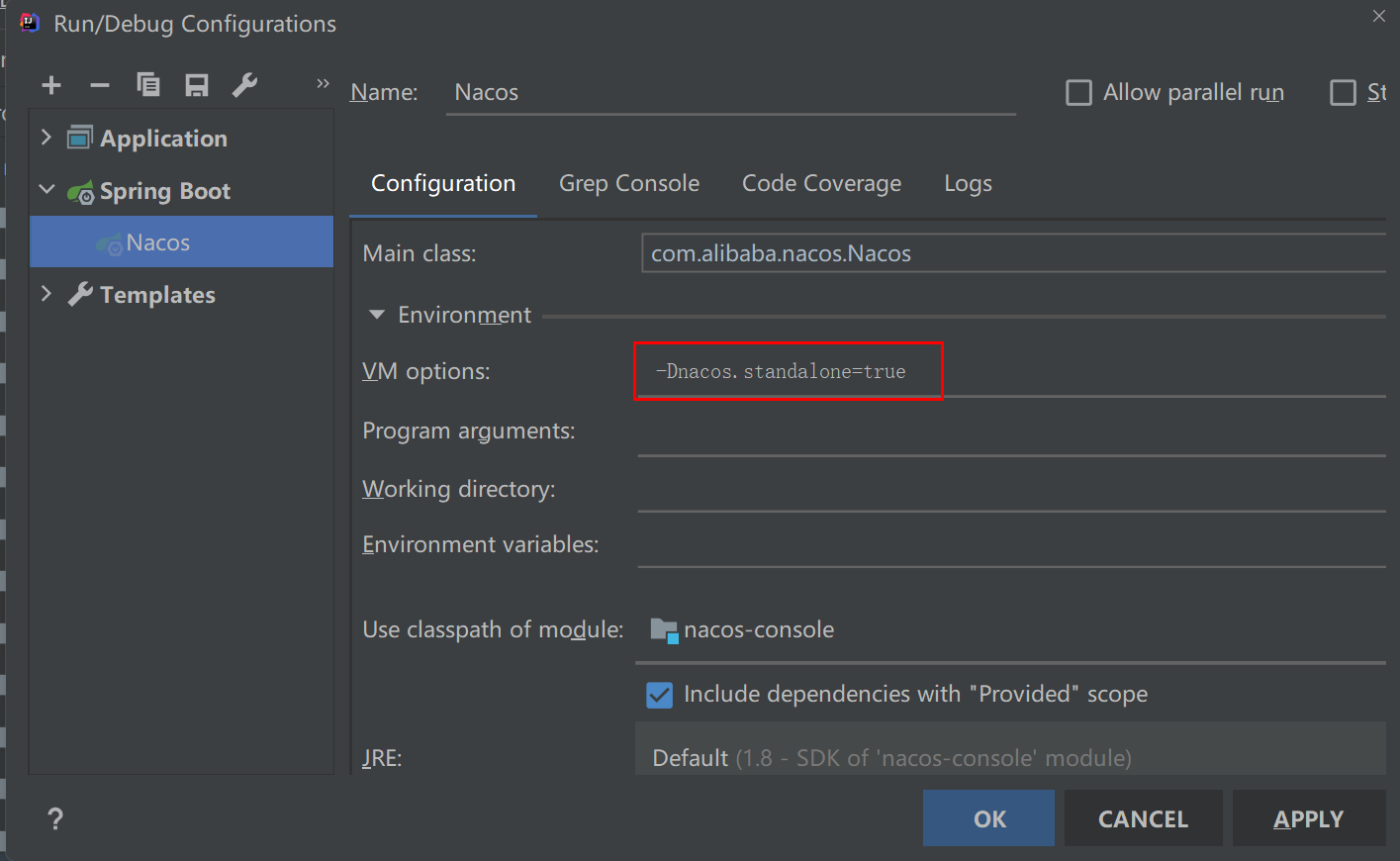Save the configuration with the floppy disk icon
Image resolution: width=1400 pixels, height=861 pixels.
click(197, 85)
